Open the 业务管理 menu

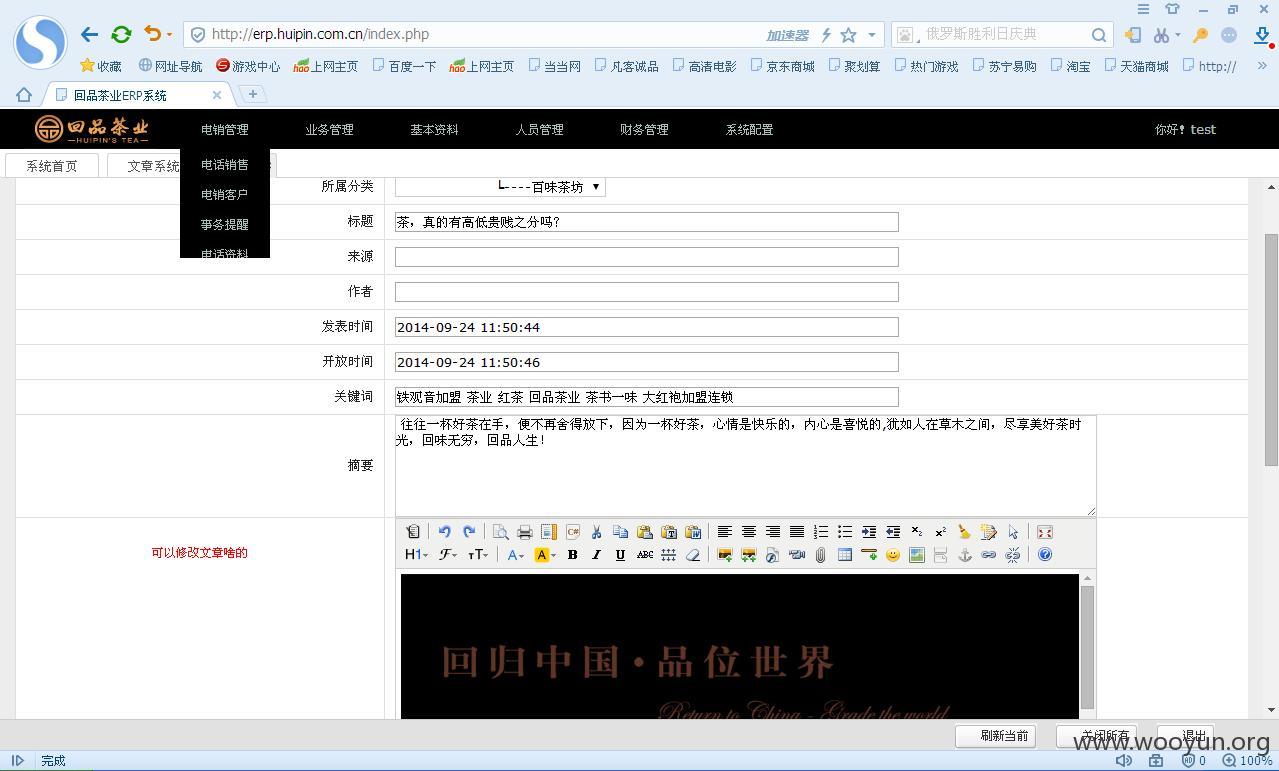[329, 129]
